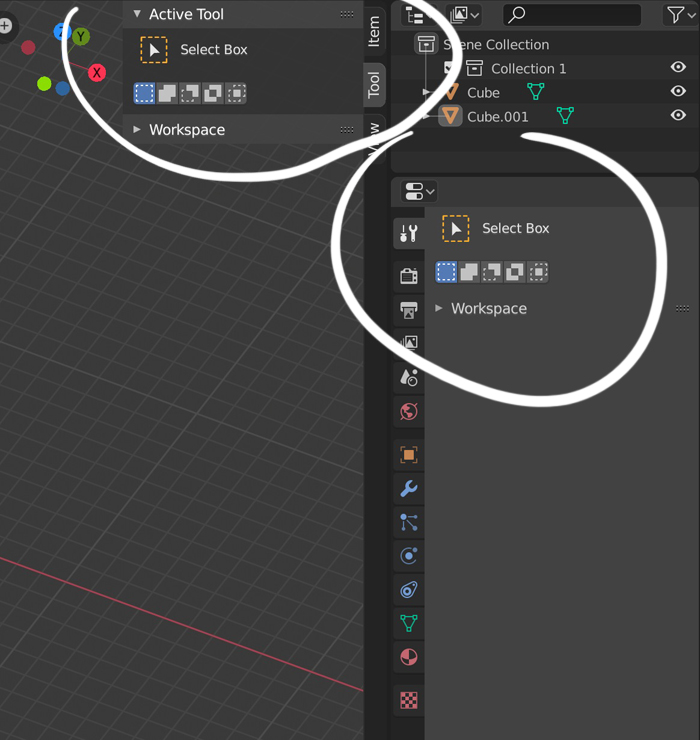700x740 pixels.
Task: Choose Extend selection mode in Properties editor
Action: tap(469, 272)
